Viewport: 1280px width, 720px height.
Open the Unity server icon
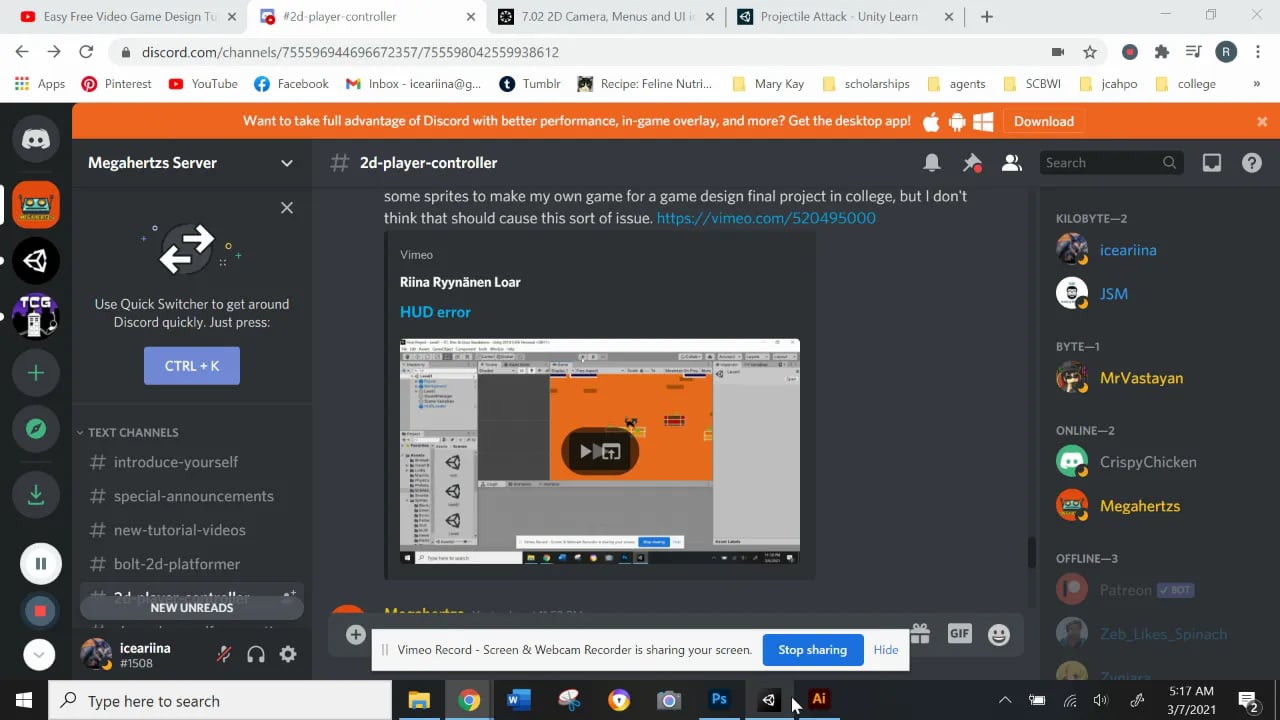coord(36,261)
